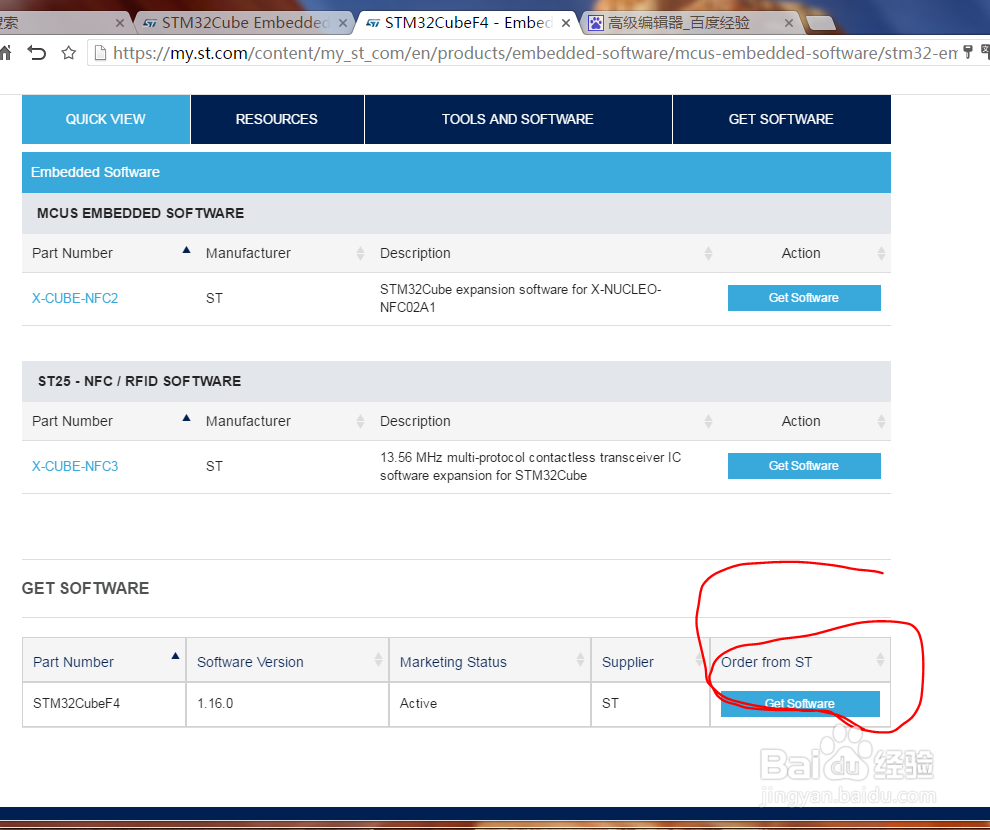This screenshot has width=990, height=830.
Task: Click the address bar URL field
Action: click(x=534, y=53)
